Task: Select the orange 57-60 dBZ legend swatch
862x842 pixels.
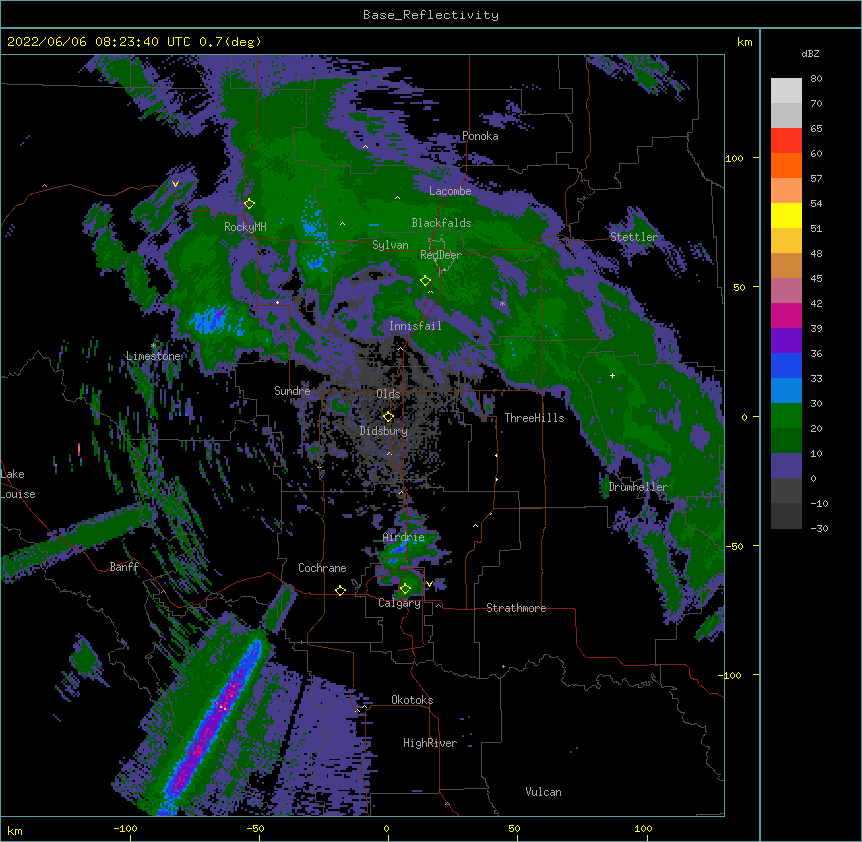Action: coord(786,165)
